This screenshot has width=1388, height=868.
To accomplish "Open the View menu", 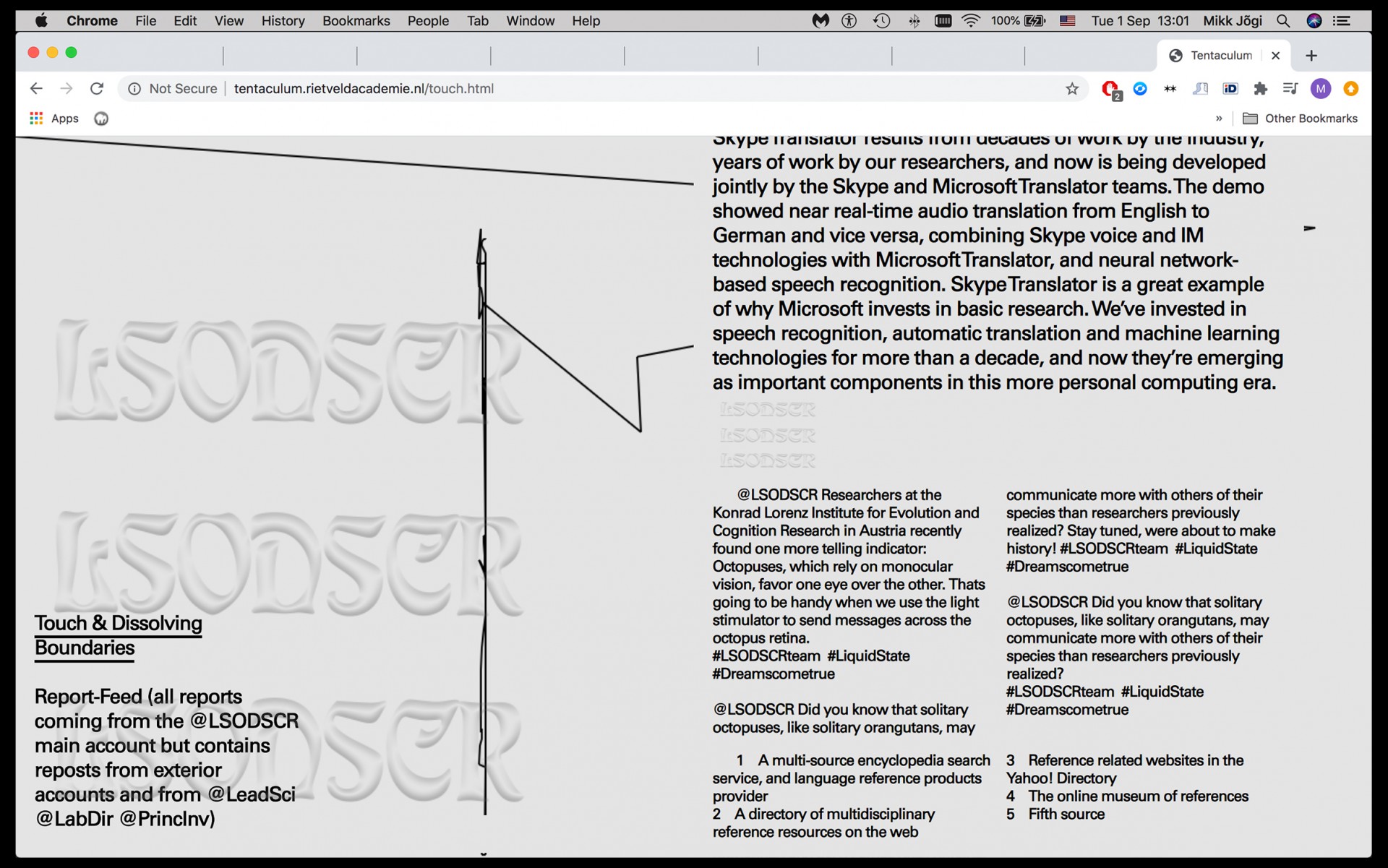I will (228, 21).
